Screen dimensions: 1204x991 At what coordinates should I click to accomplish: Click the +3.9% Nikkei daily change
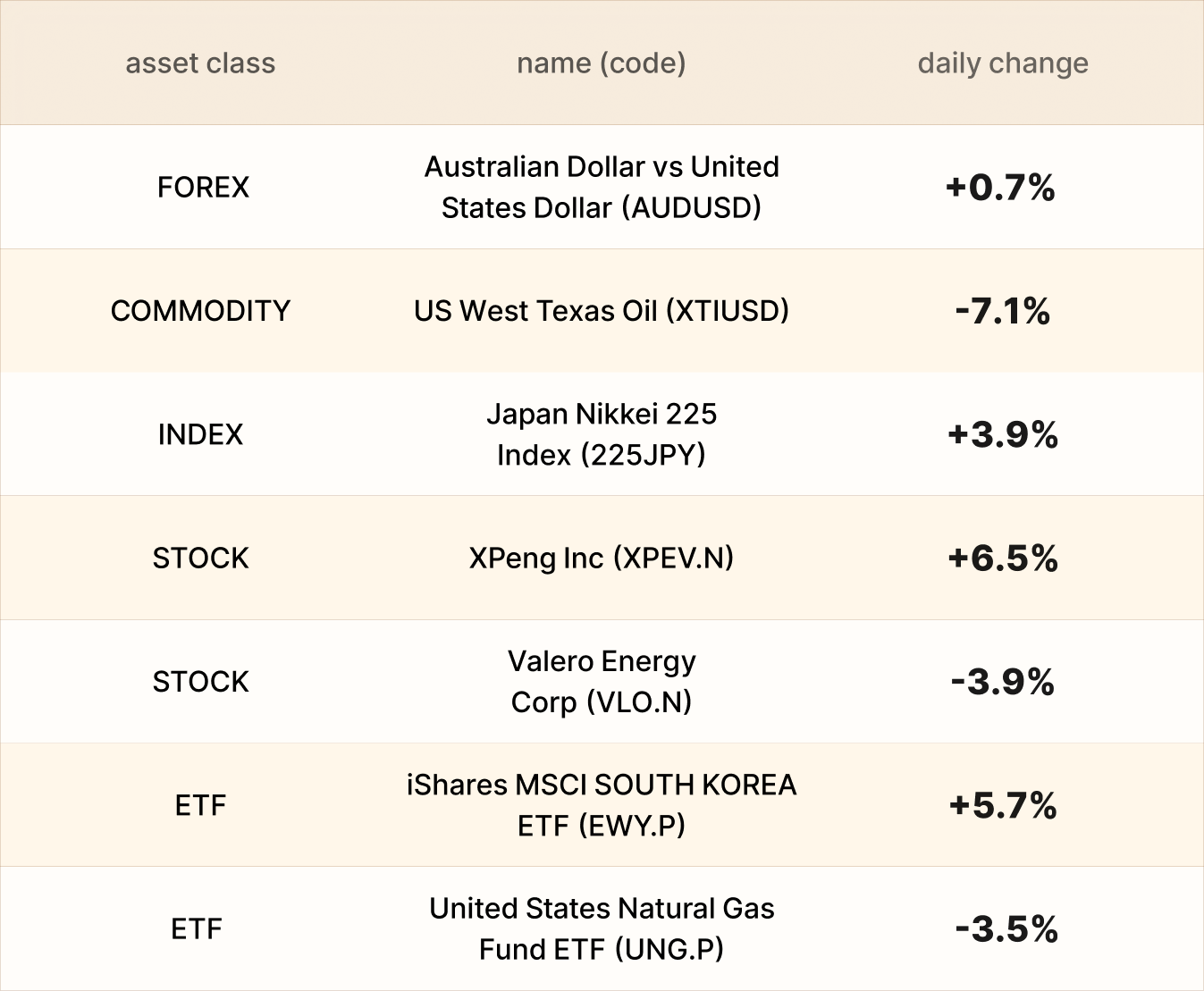(x=1002, y=435)
